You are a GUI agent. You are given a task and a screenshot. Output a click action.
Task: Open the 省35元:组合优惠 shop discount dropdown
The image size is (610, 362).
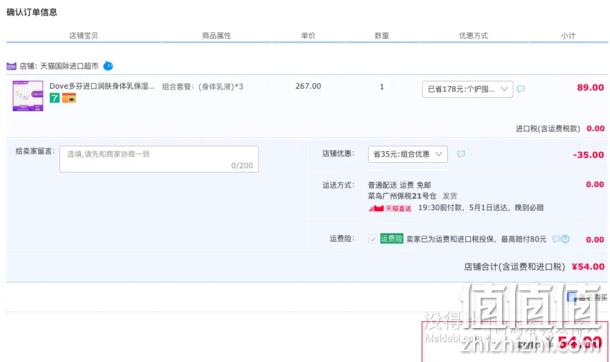point(408,154)
